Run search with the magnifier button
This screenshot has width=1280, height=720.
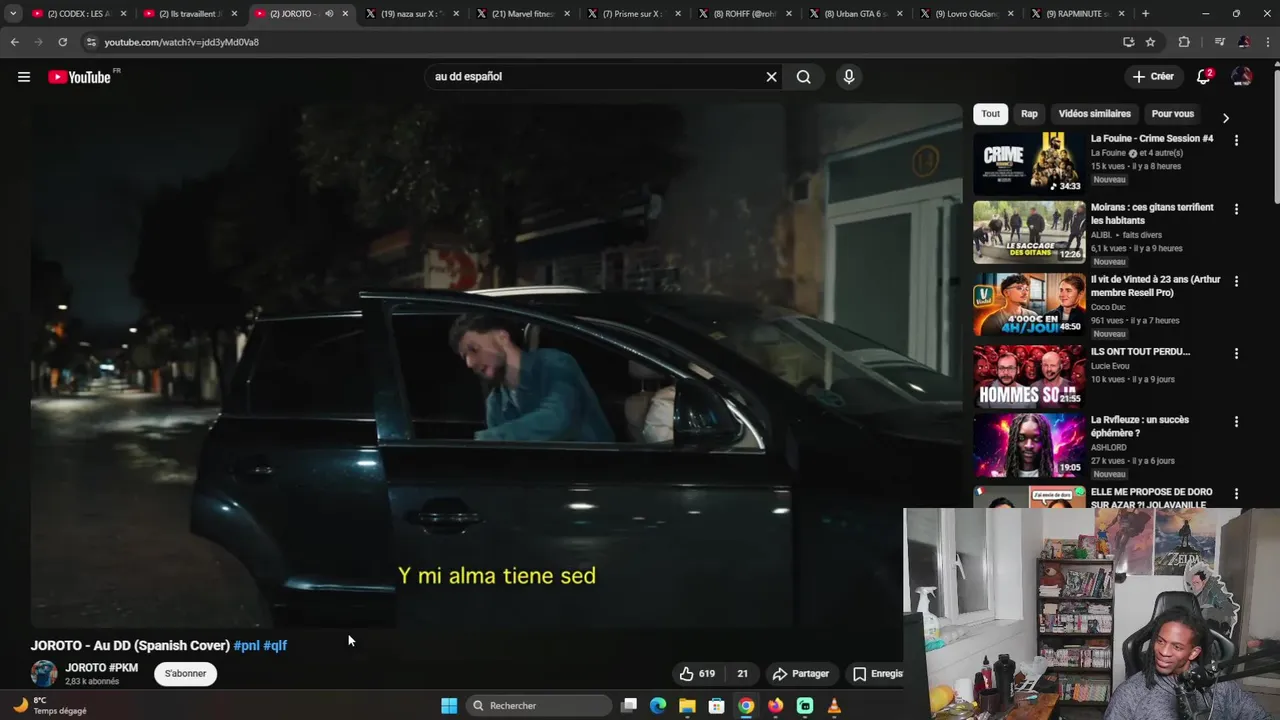(x=803, y=77)
